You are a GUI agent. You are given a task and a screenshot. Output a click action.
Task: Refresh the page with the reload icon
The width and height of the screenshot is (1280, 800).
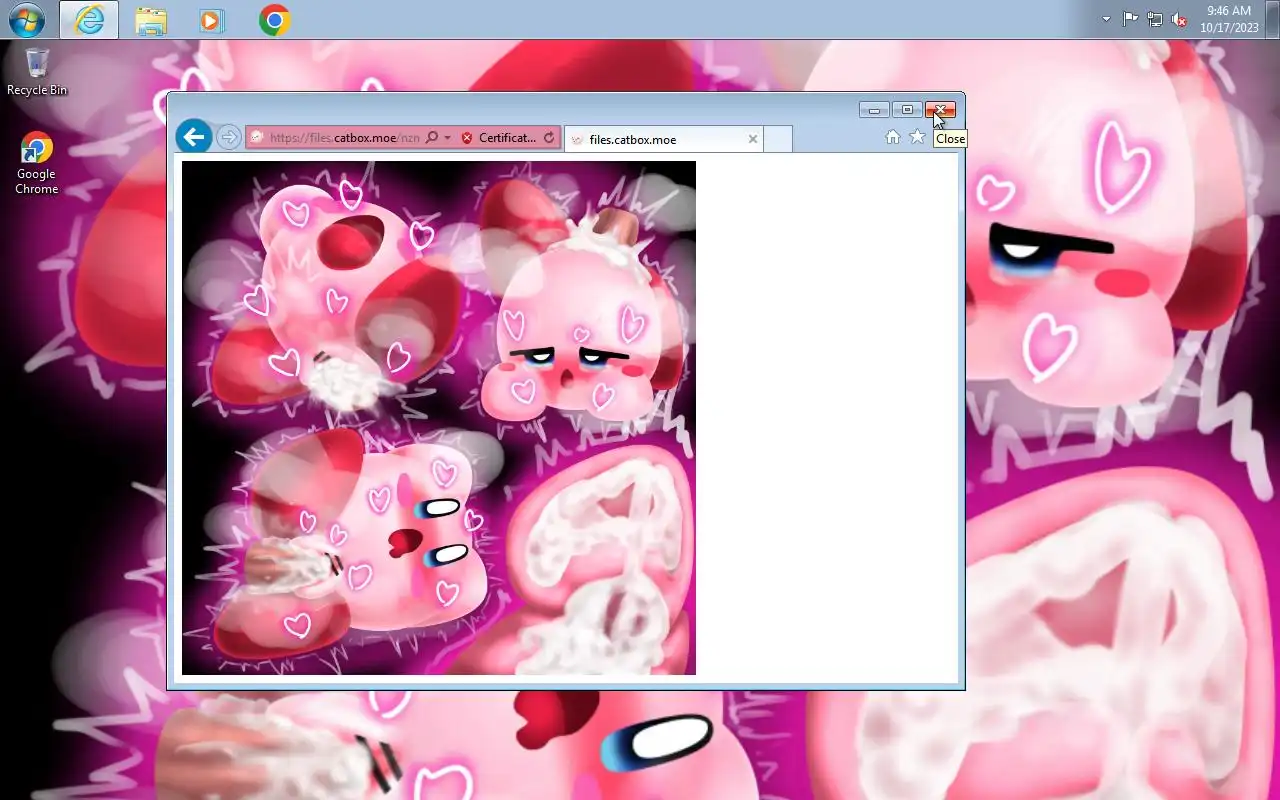point(549,138)
